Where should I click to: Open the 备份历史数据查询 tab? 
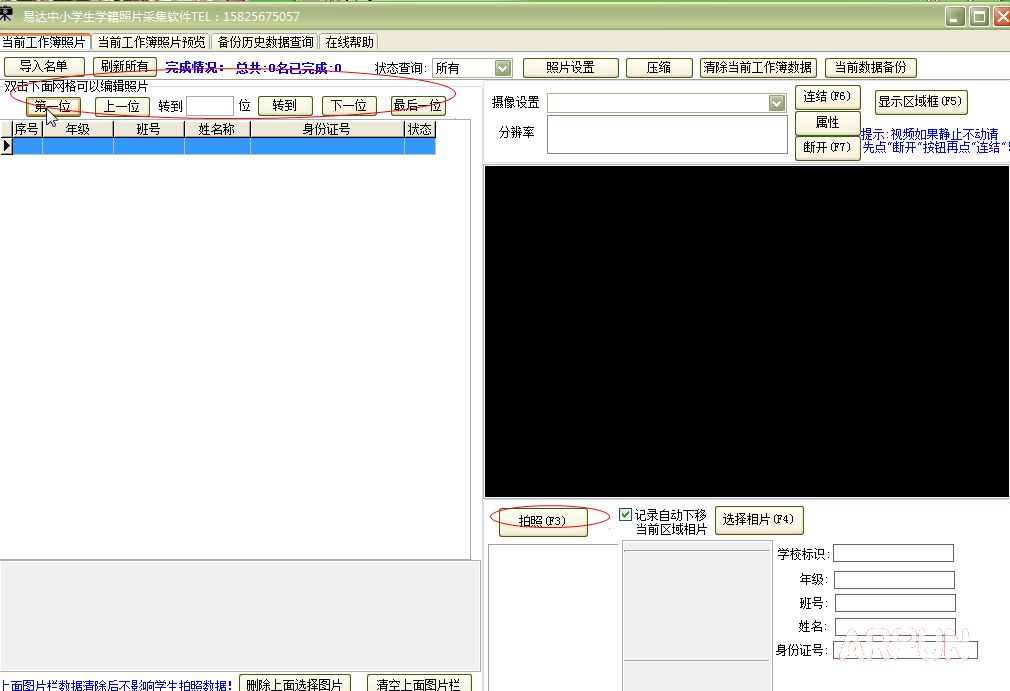tap(265, 42)
